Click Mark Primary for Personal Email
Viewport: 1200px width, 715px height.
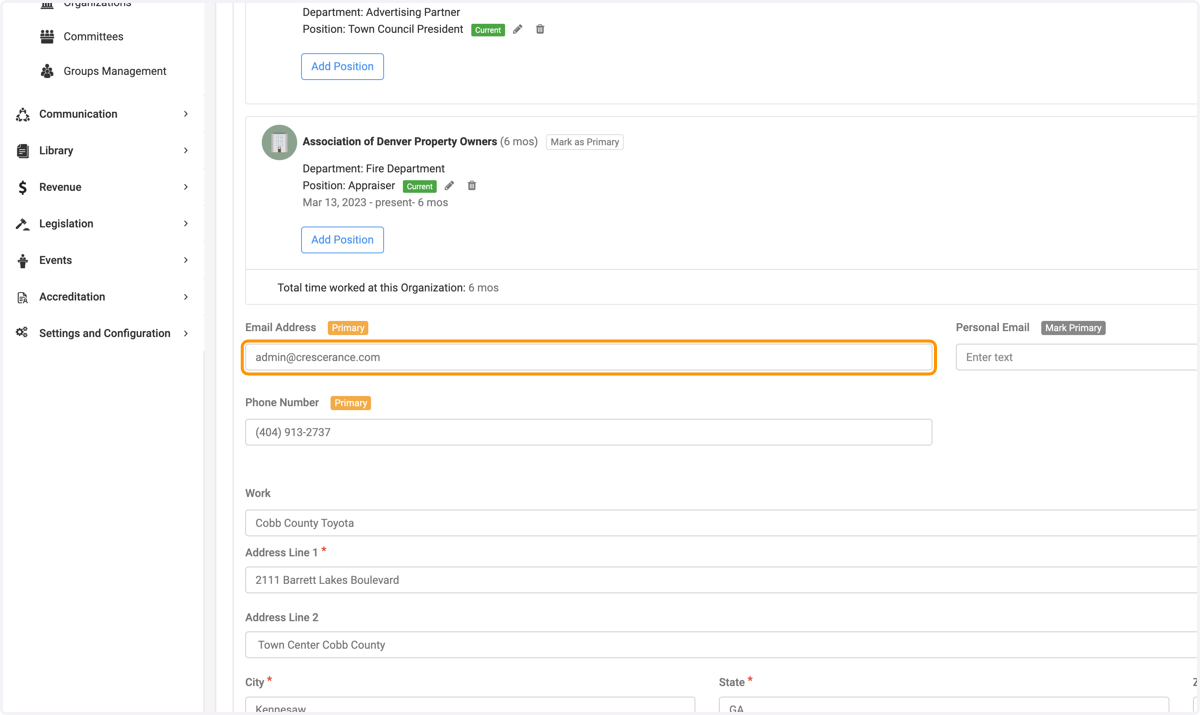1073,328
